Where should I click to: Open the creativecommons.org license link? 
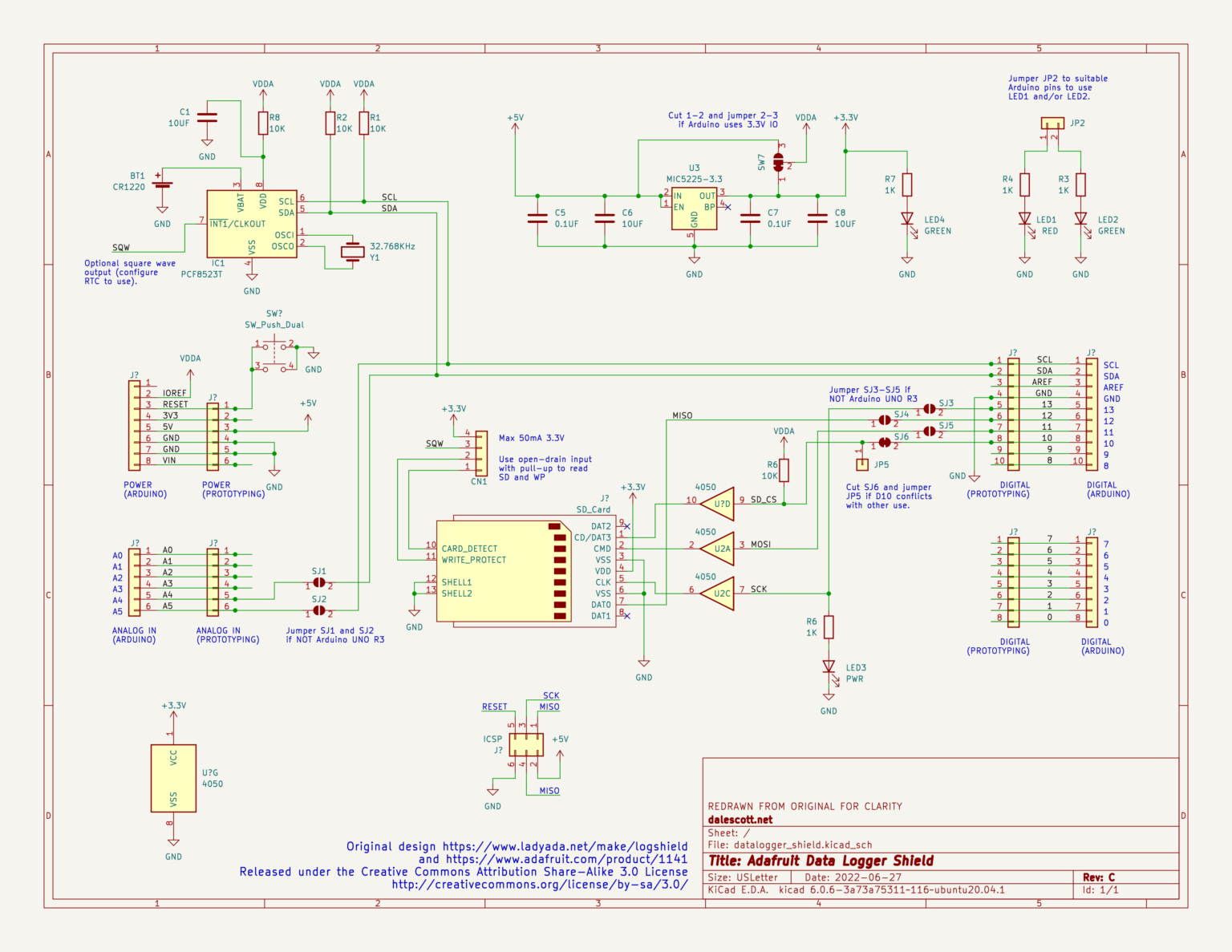pyautogui.click(x=538, y=884)
